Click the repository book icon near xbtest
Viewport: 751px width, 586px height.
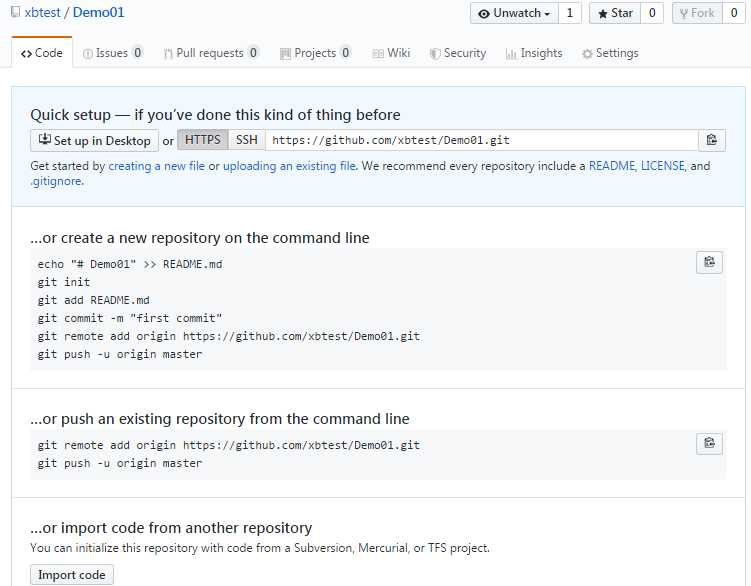(16, 12)
